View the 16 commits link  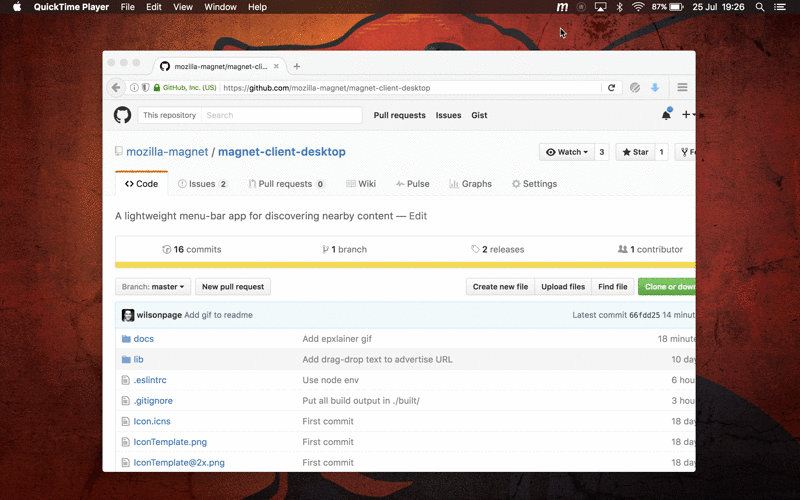(x=192, y=249)
